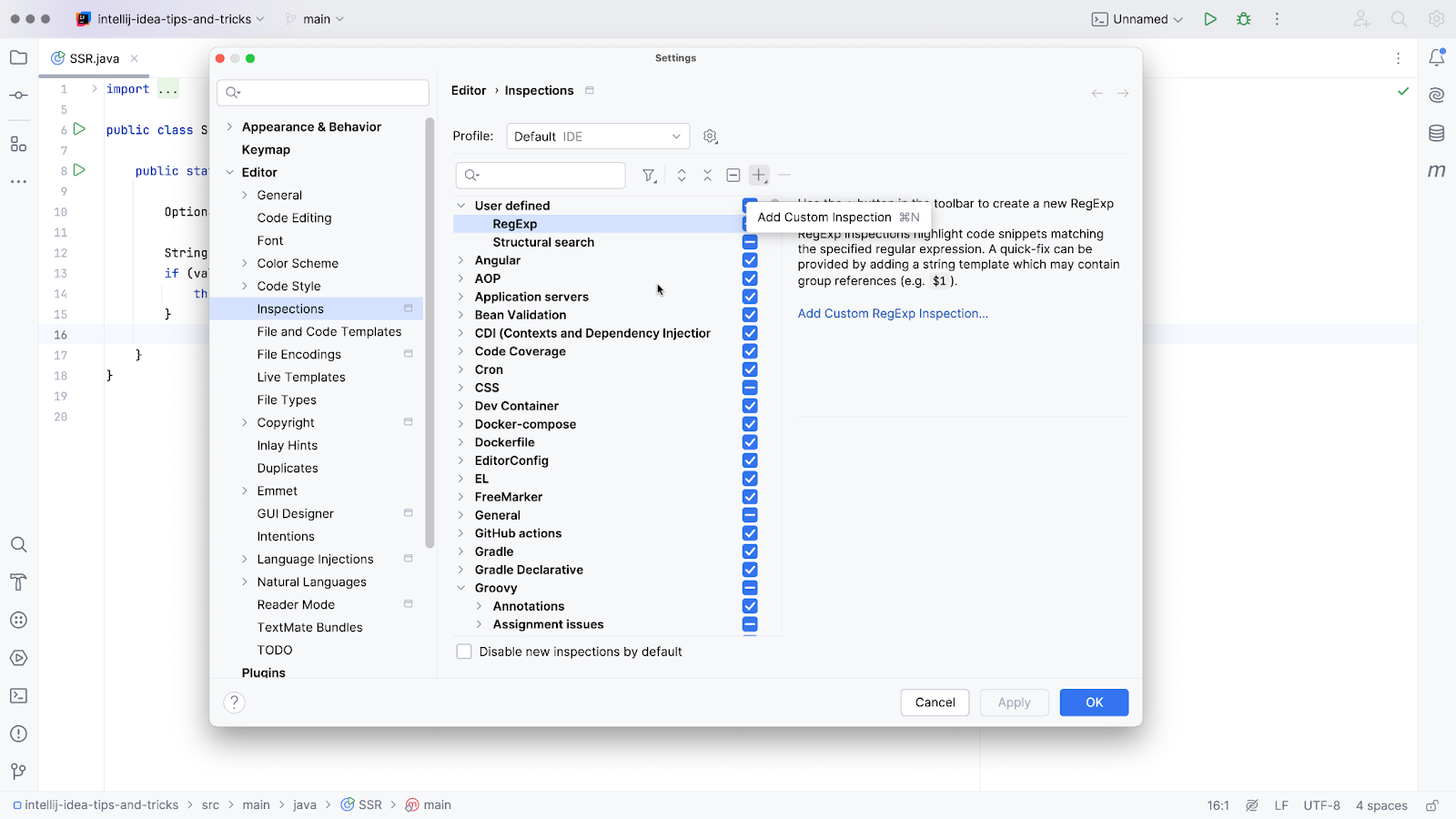1456x819 pixels.
Task: Collapse the User defined inspections group
Action: coord(461,206)
